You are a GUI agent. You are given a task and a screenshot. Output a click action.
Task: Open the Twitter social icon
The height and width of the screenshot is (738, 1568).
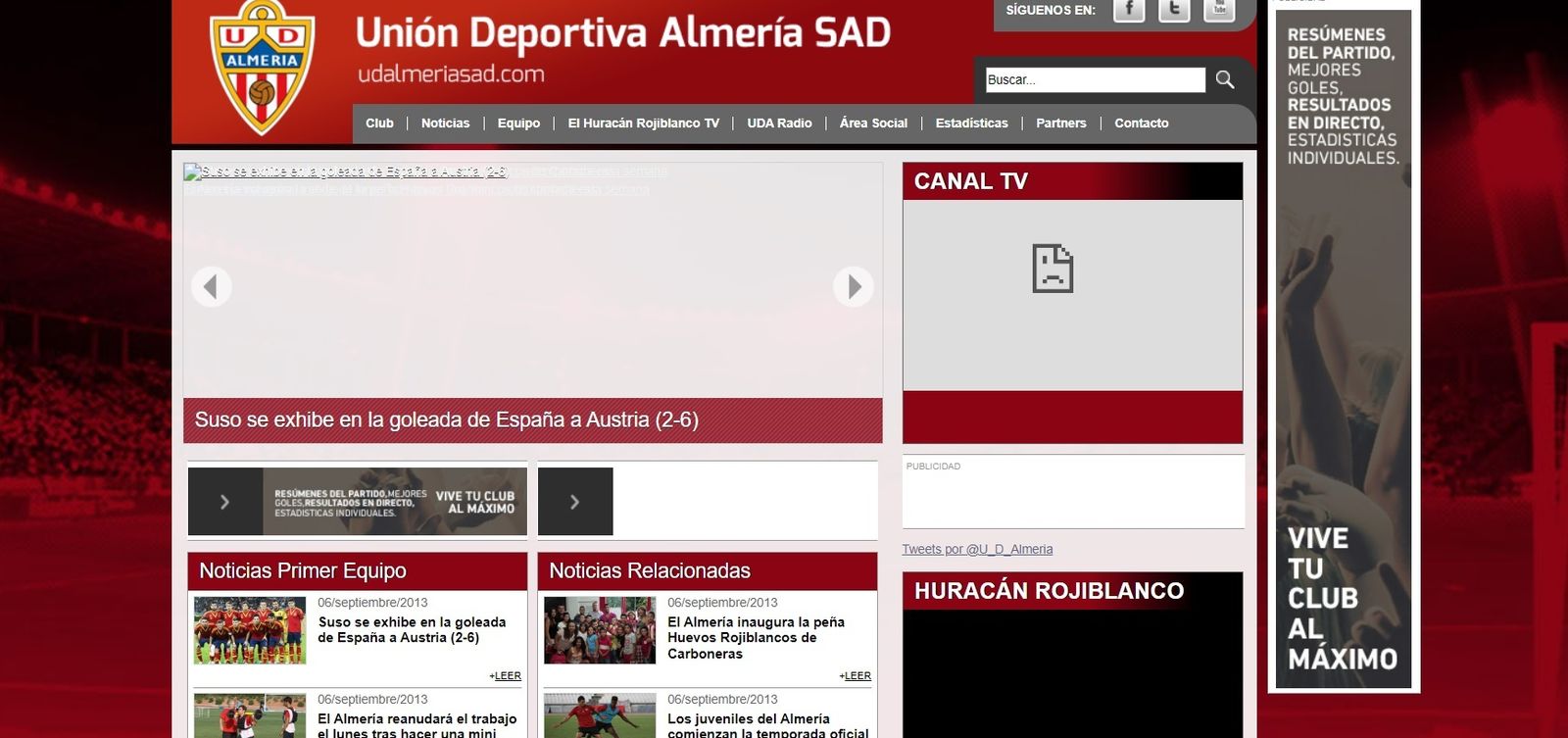[x=1174, y=9]
